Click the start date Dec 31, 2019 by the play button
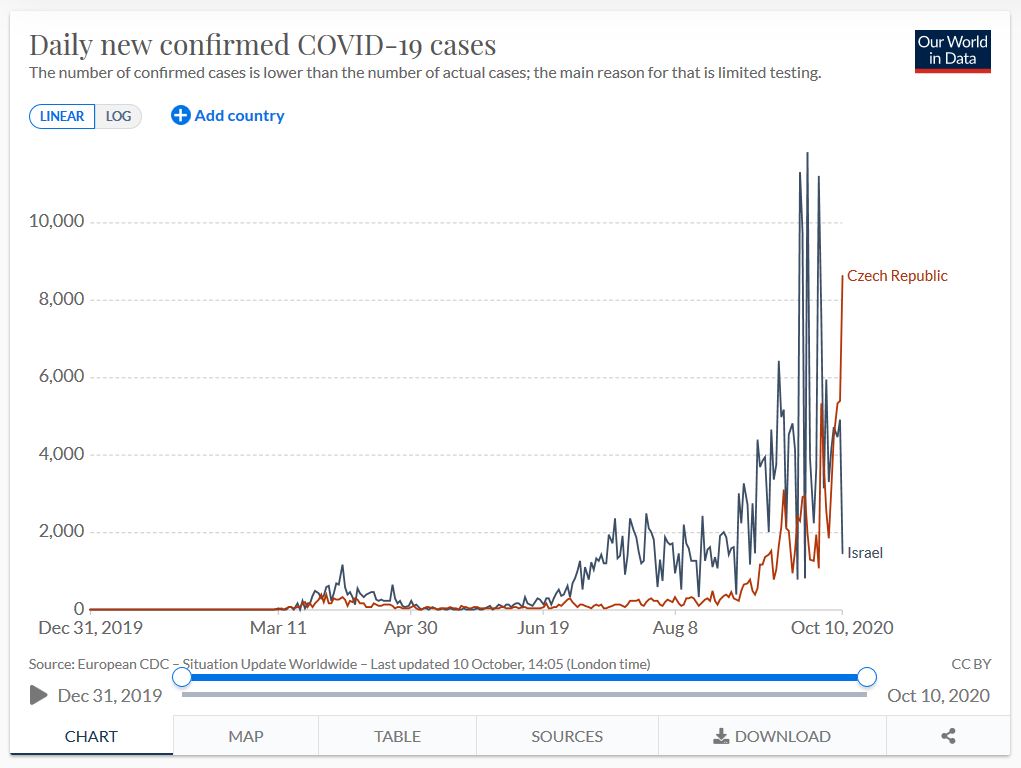Screen dimensions: 1021x768 110,695
